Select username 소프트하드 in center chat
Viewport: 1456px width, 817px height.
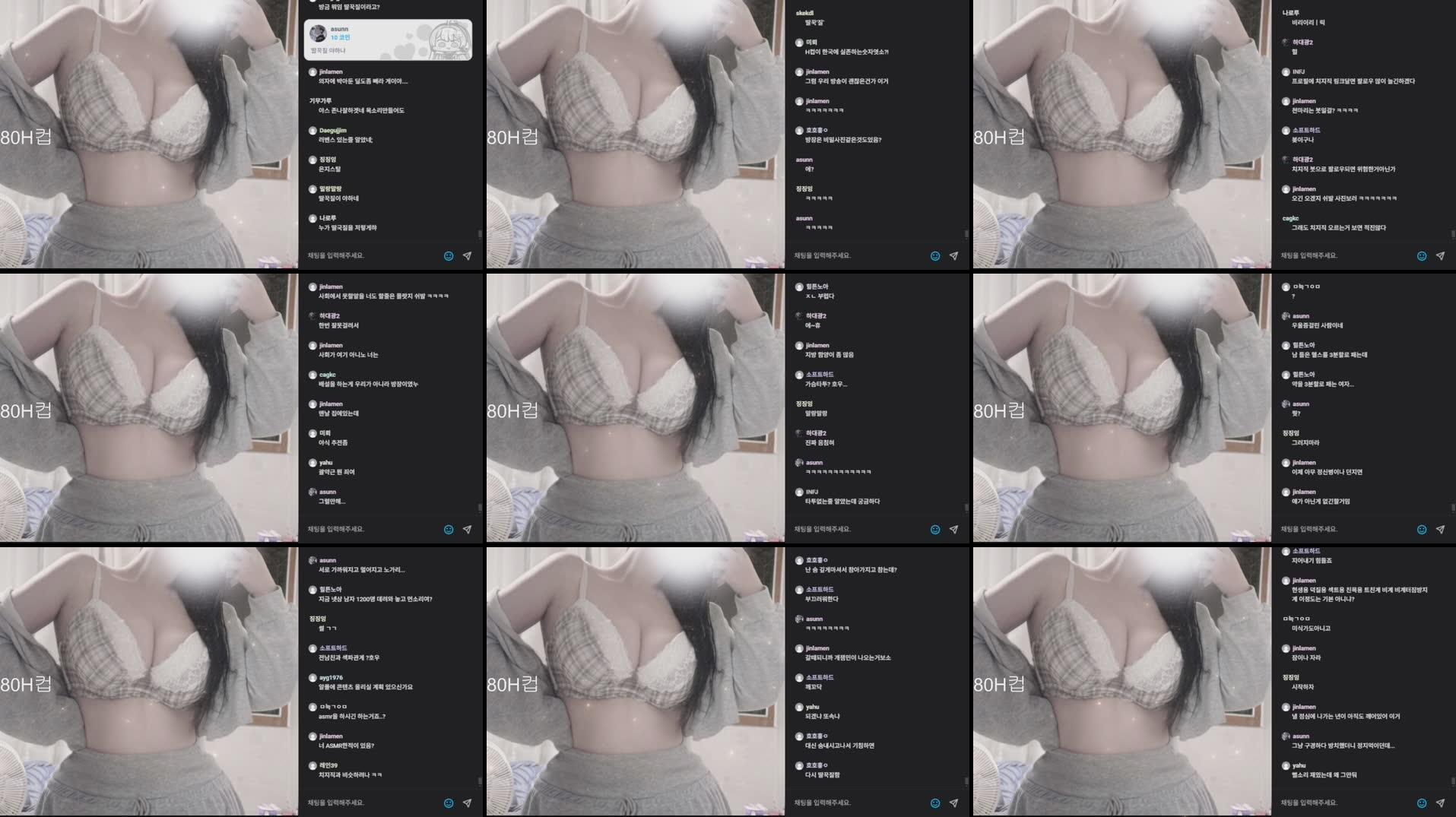tap(820, 375)
